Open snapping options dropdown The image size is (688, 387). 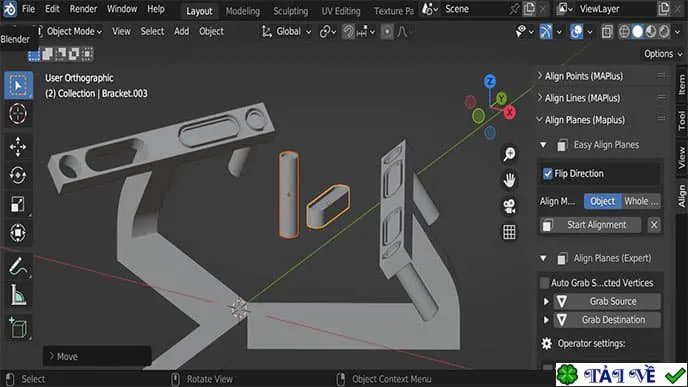click(x=366, y=32)
